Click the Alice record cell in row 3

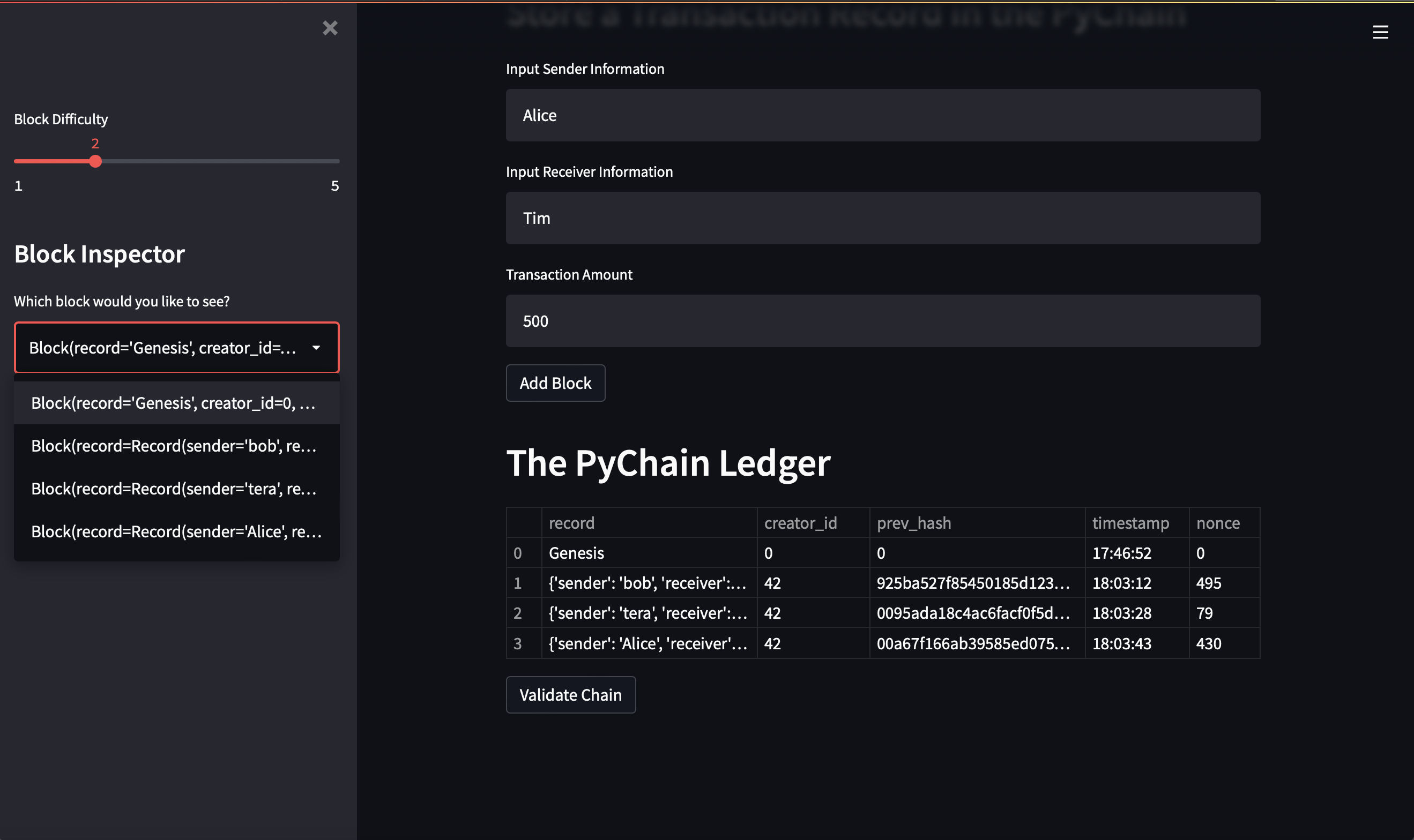(x=649, y=643)
